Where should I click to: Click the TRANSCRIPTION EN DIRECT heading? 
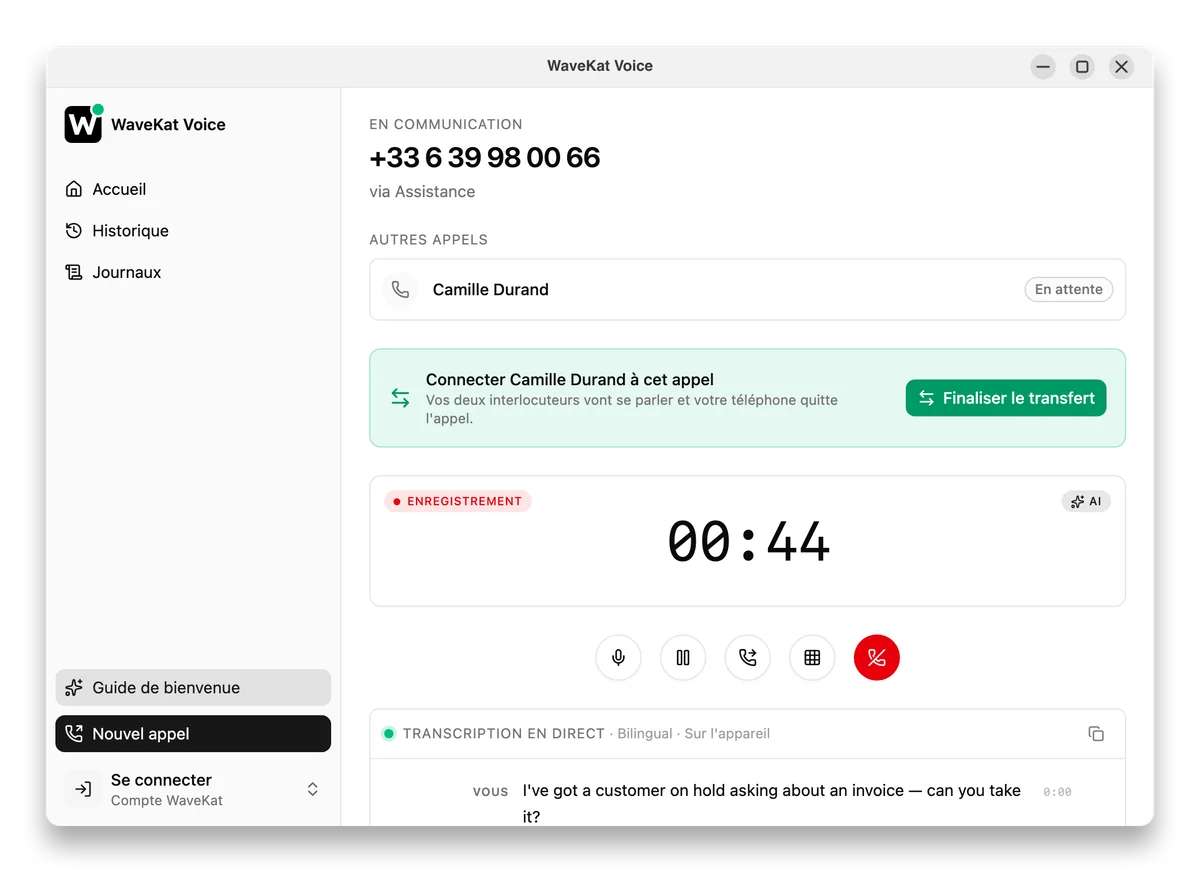[503, 734]
